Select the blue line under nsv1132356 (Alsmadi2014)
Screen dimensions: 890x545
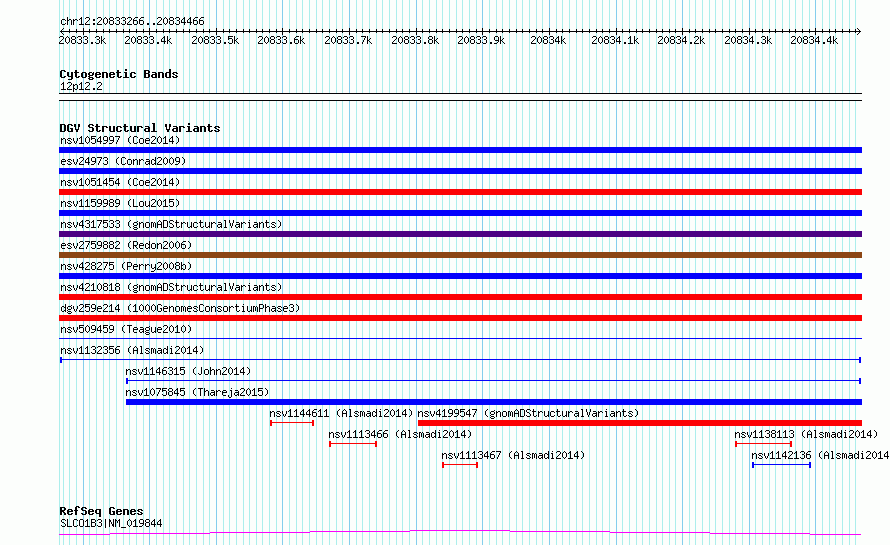coord(460,360)
